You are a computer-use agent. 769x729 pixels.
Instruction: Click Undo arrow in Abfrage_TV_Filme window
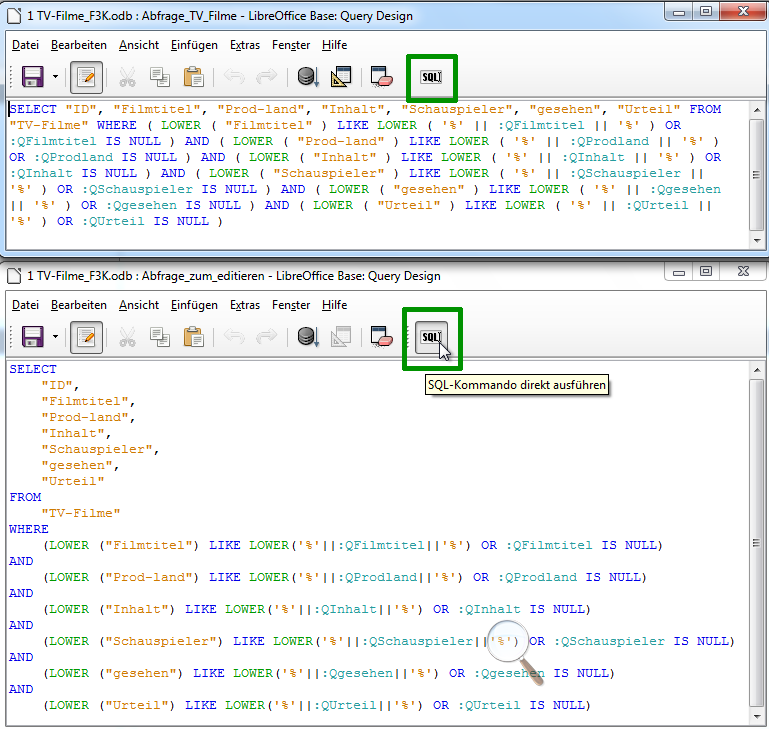coord(234,77)
